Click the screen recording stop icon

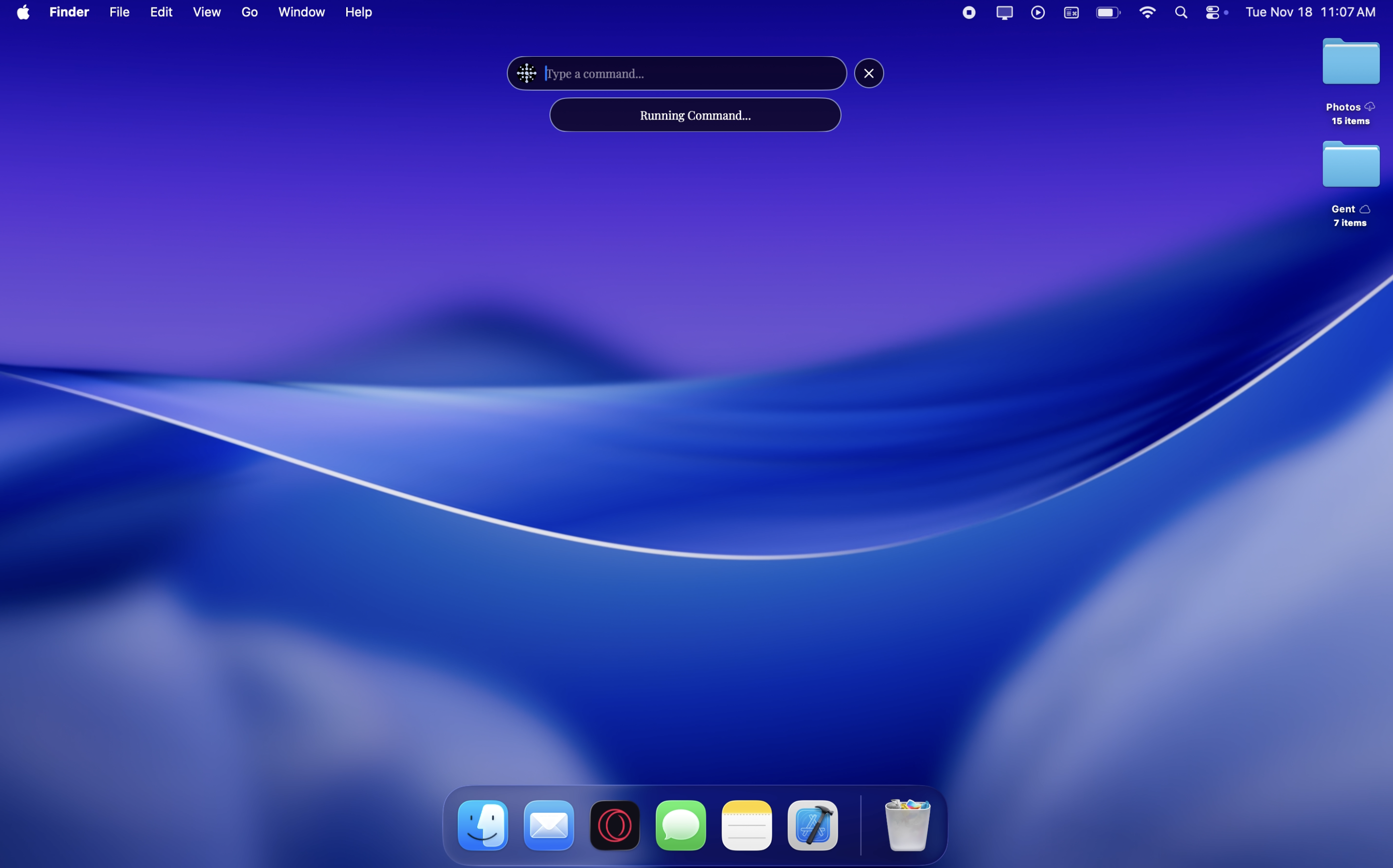pos(968,12)
